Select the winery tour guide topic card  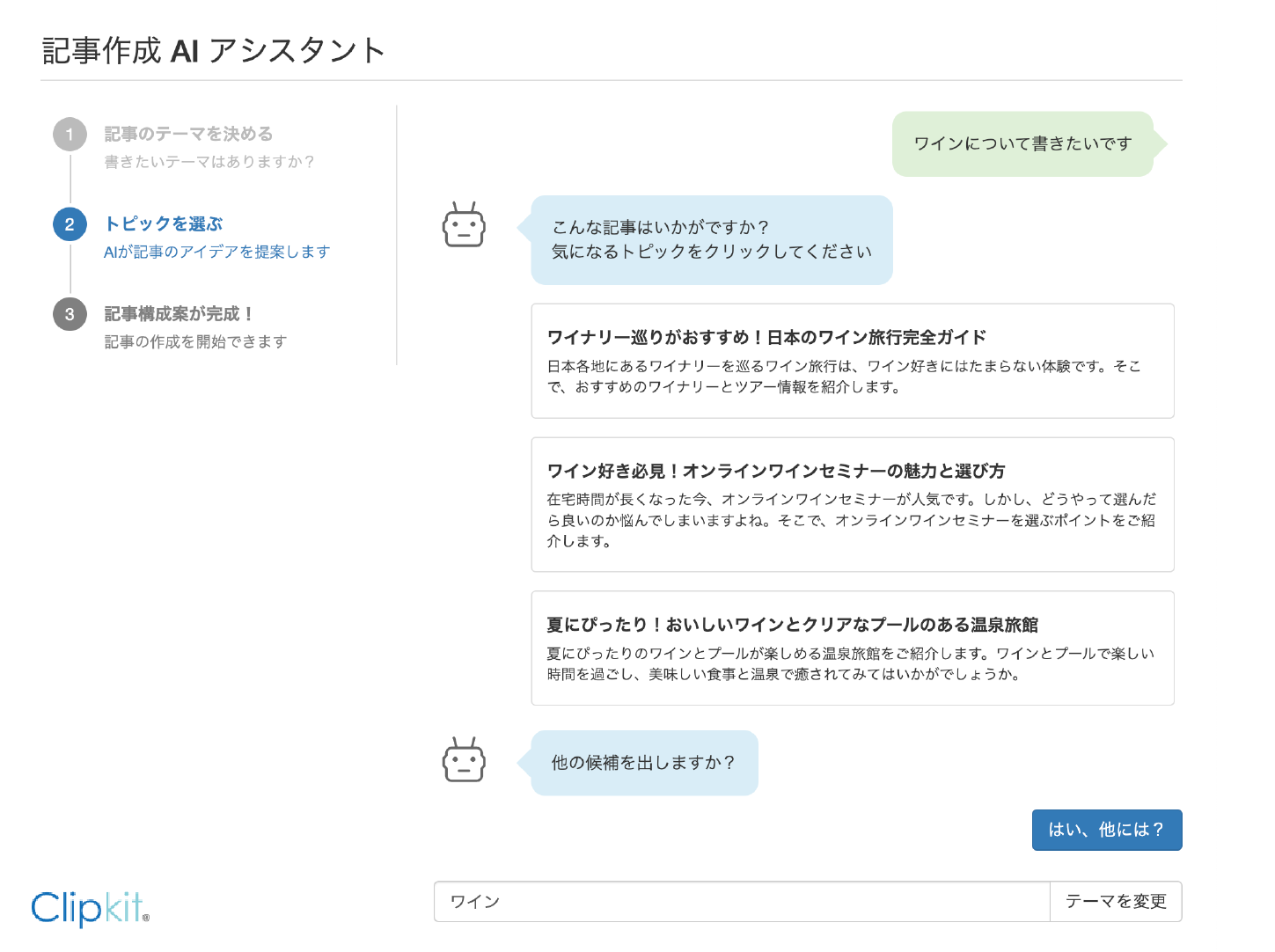[x=852, y=361]
